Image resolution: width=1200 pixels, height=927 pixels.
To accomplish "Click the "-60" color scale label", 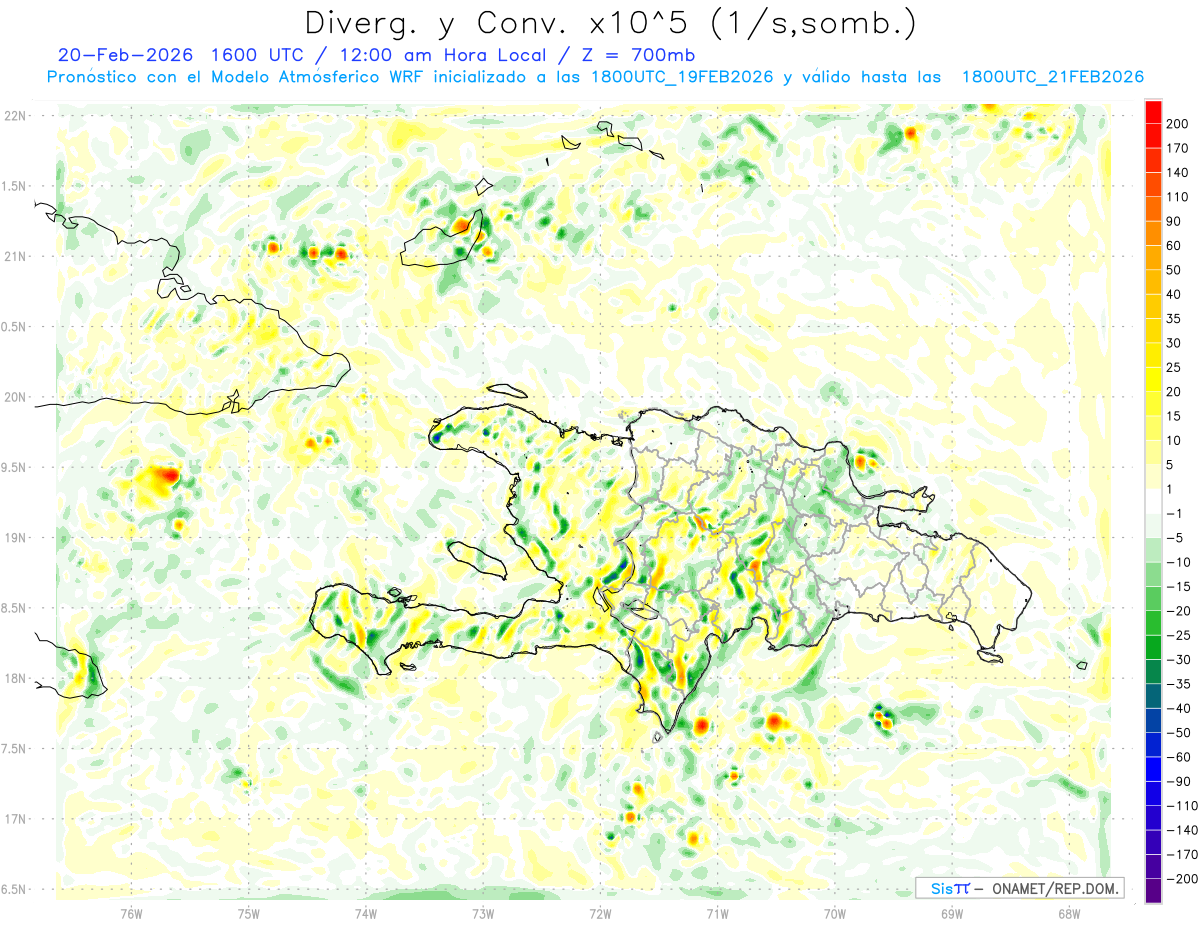I will [x=1179, y=757].
